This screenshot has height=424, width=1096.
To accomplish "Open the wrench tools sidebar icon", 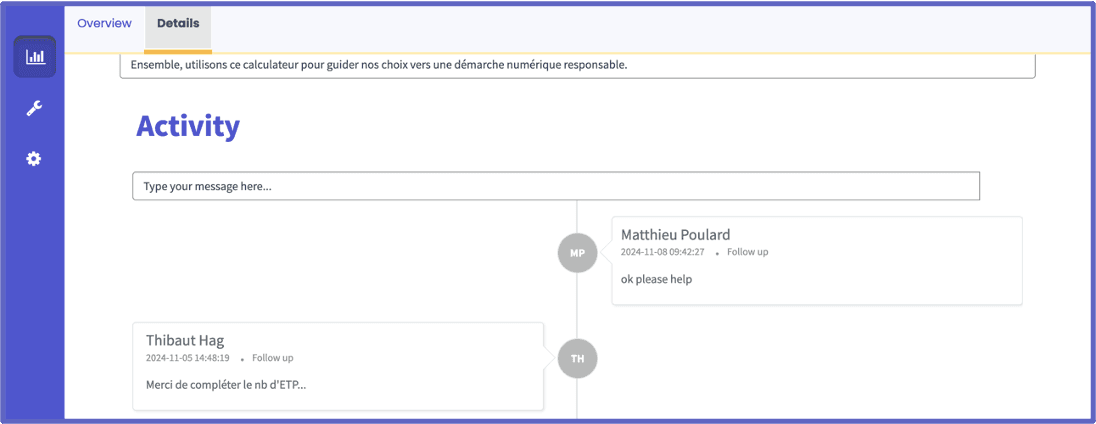I will [34, 108].
